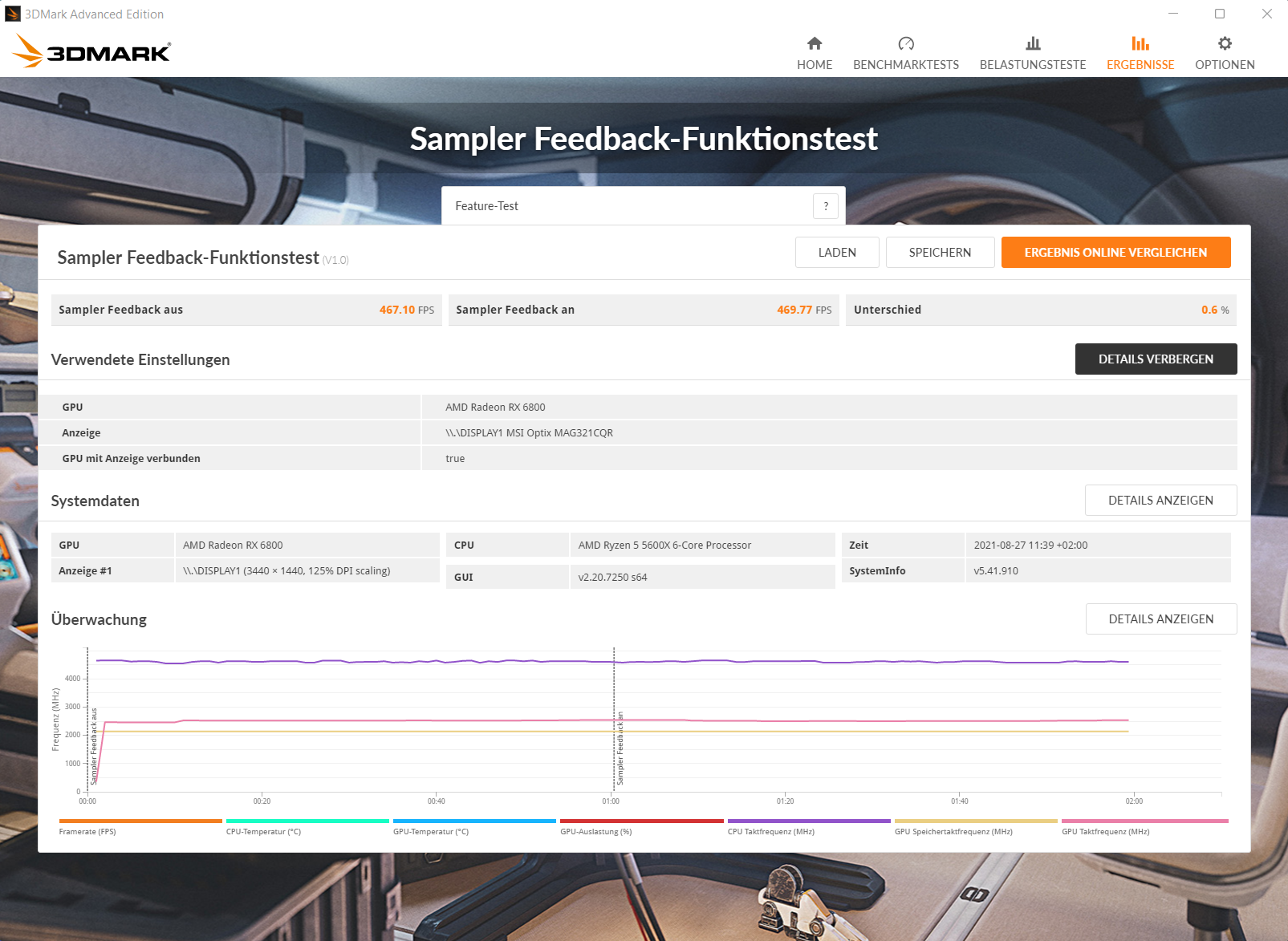Click the Benchmarktests gauge icon

point(906,43)
